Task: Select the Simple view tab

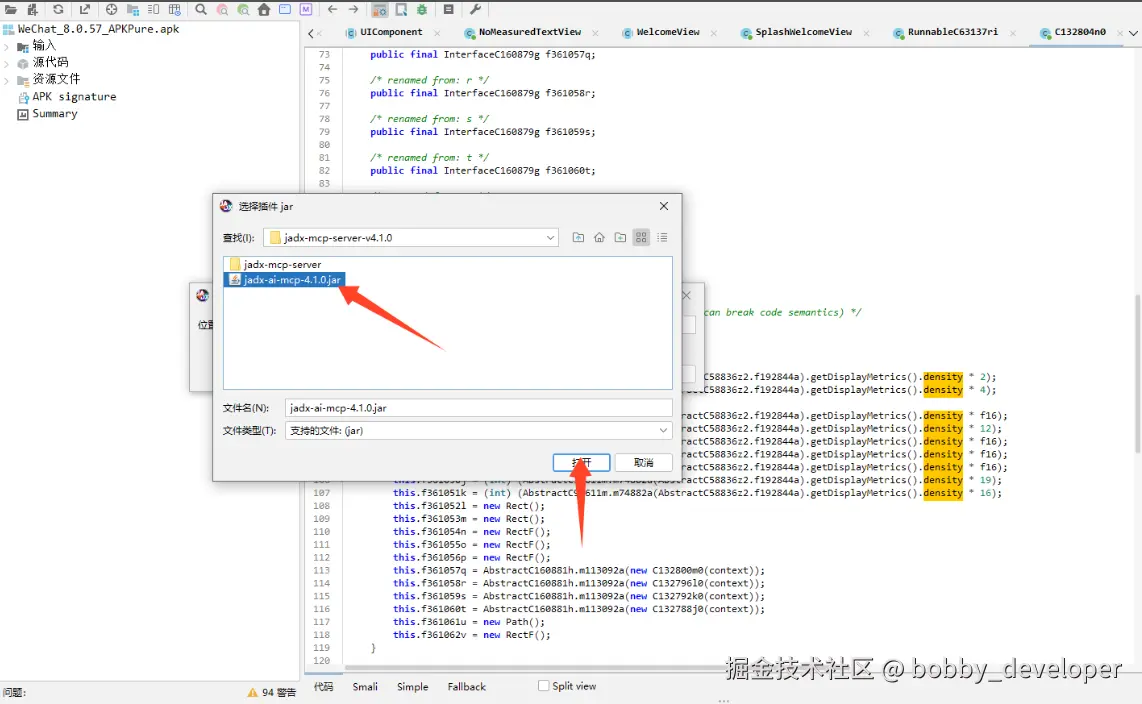Action: point(412,687)
